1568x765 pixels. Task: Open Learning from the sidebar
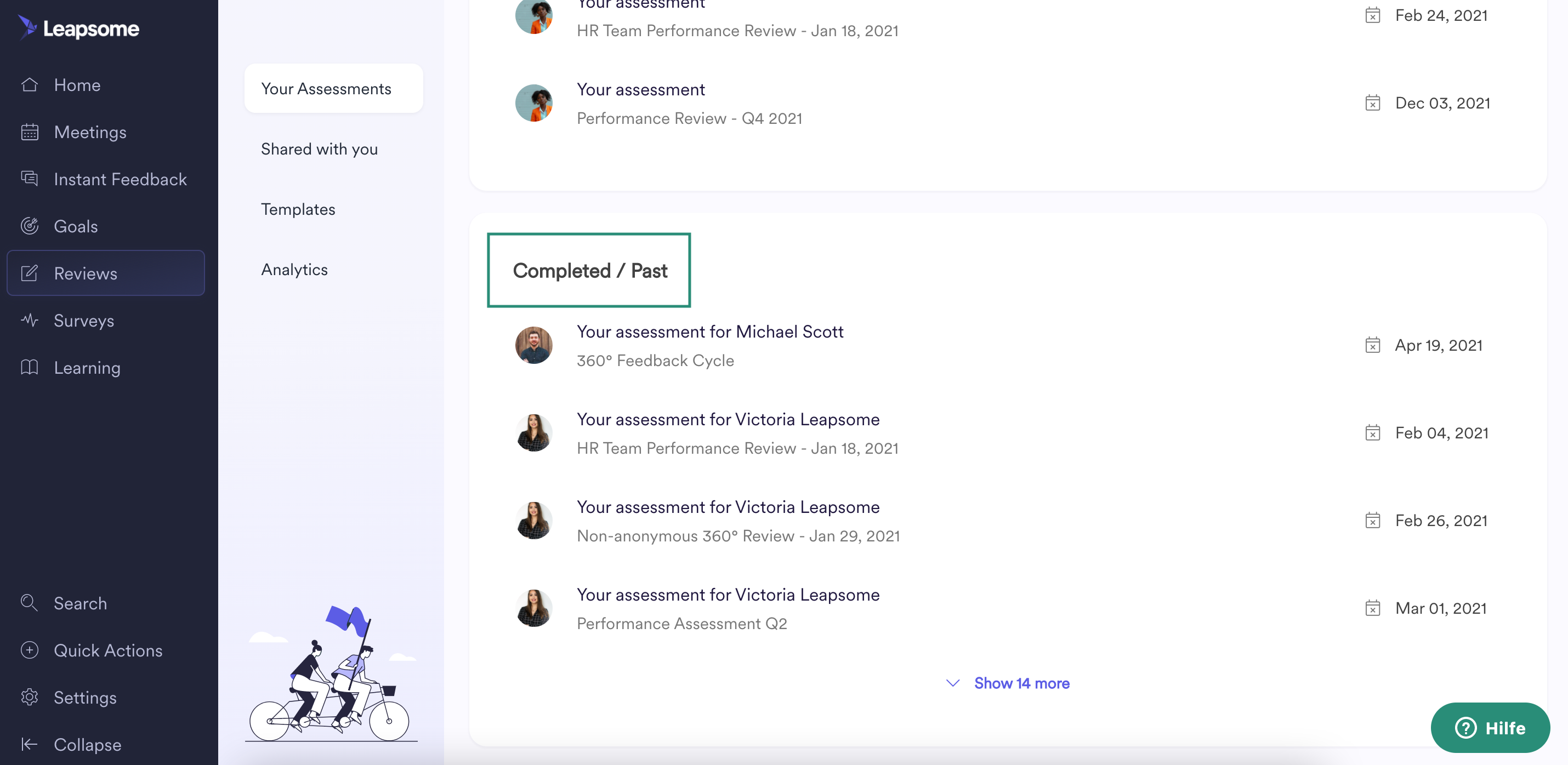tap(87, 367)
